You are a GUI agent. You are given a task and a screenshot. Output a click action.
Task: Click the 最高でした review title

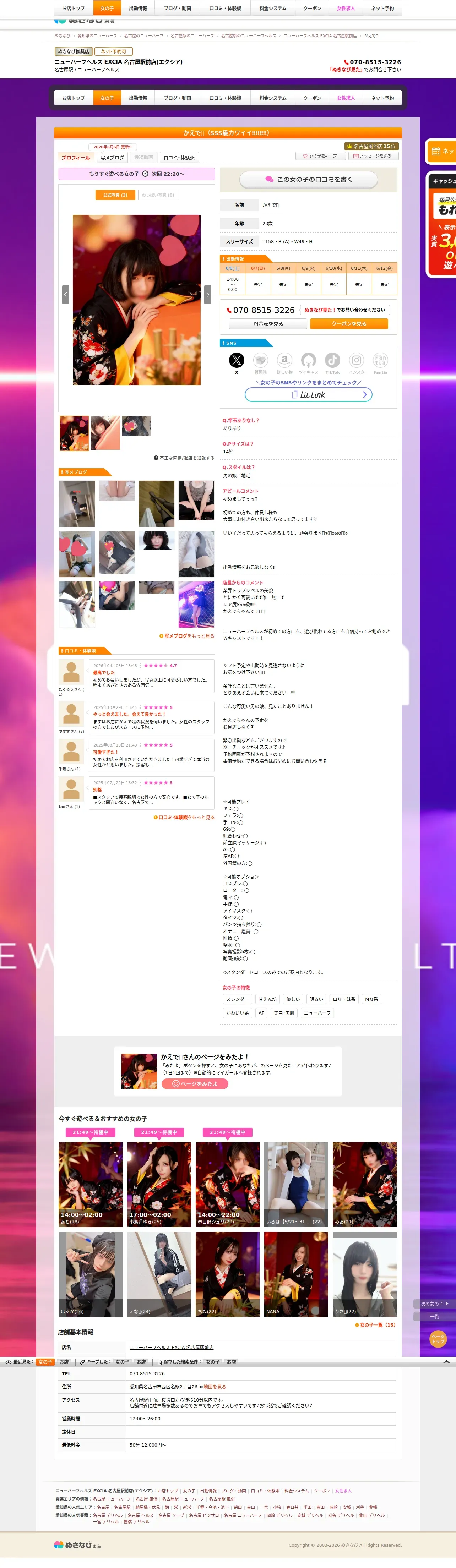coord(104,673)
